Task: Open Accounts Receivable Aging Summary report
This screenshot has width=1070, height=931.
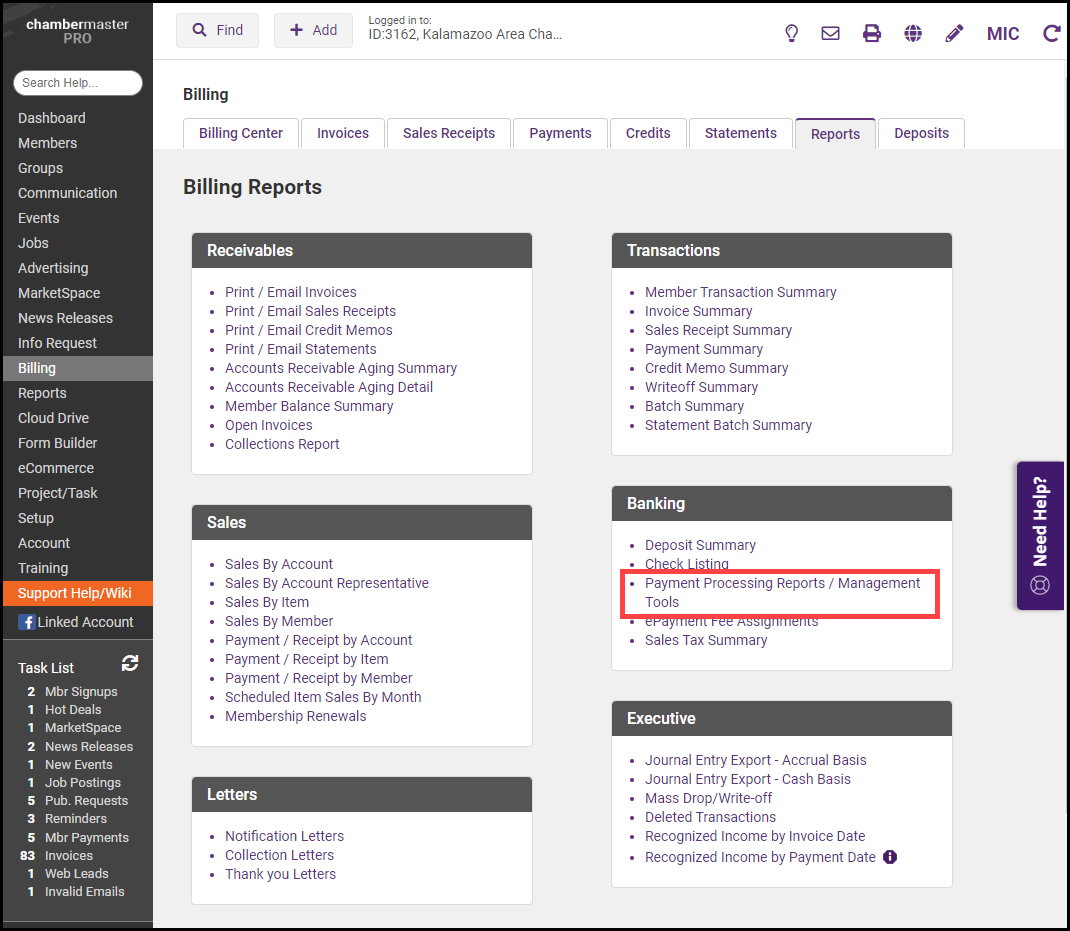Action: 341,368
